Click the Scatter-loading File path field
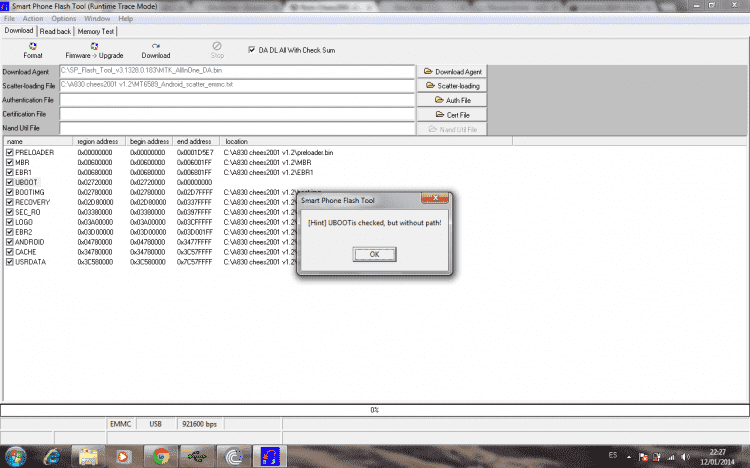 [x=237, y=85]
